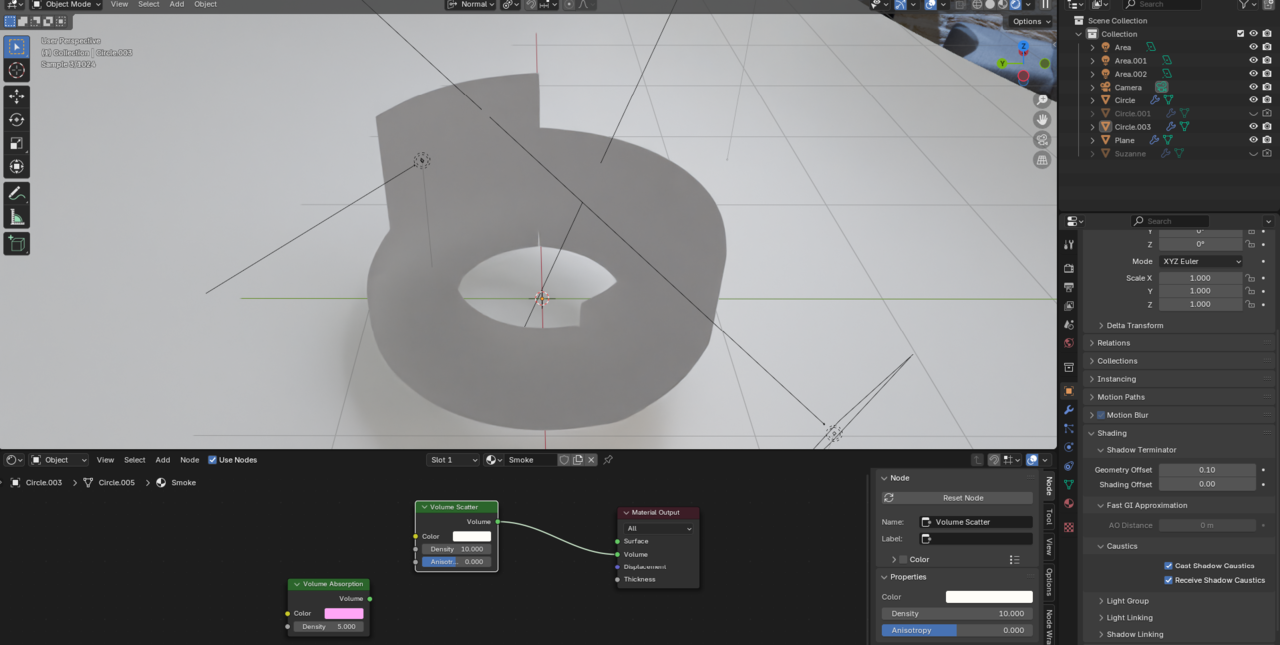Open the Output properties tab
1280x645 pixels.
tap(1069, 287)
